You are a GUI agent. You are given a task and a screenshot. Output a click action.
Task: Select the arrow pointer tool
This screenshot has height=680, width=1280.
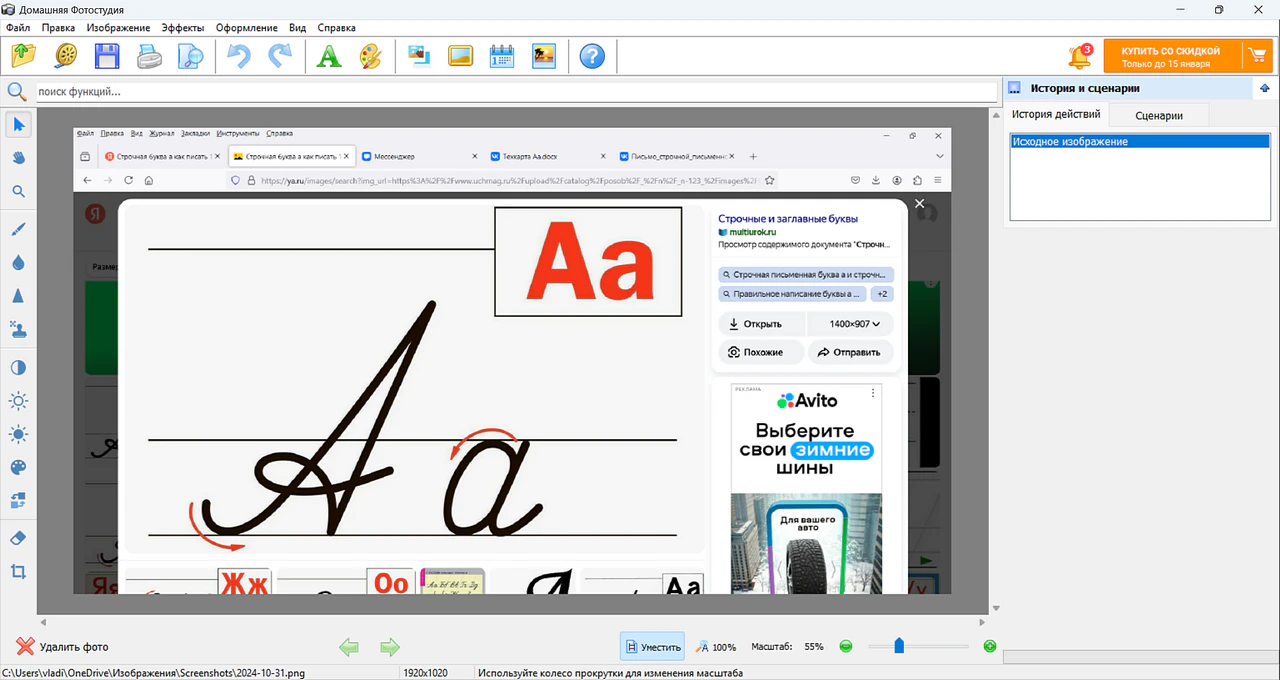18,125
